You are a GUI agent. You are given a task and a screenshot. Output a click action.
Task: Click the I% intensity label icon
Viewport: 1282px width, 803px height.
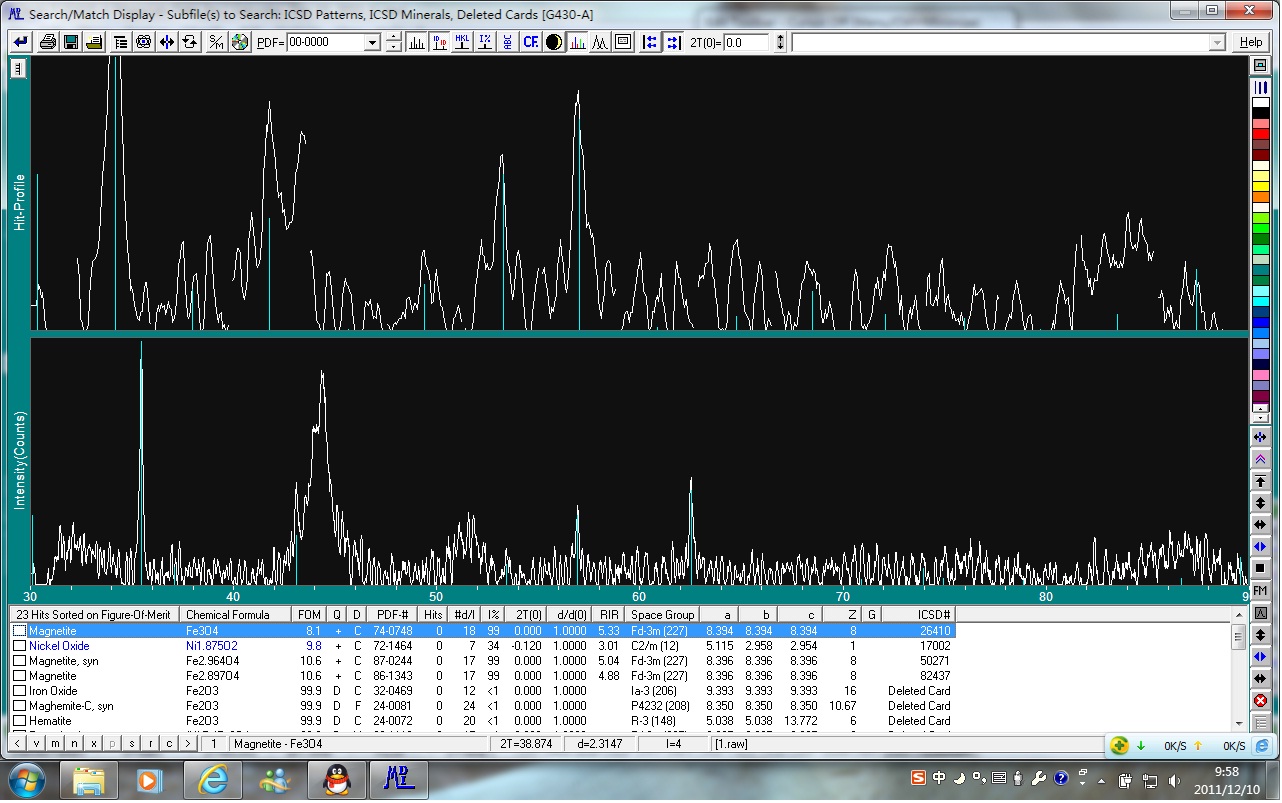[x=485, y=42]
